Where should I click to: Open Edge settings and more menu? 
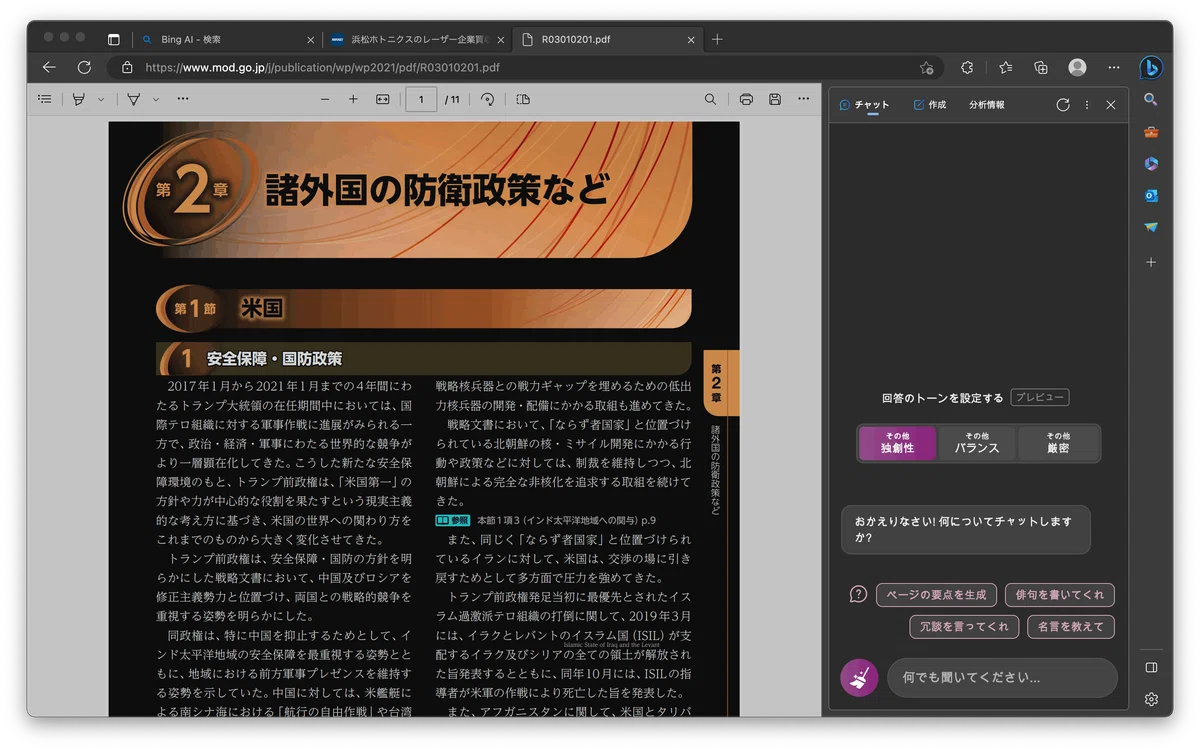pos(1114,67)
